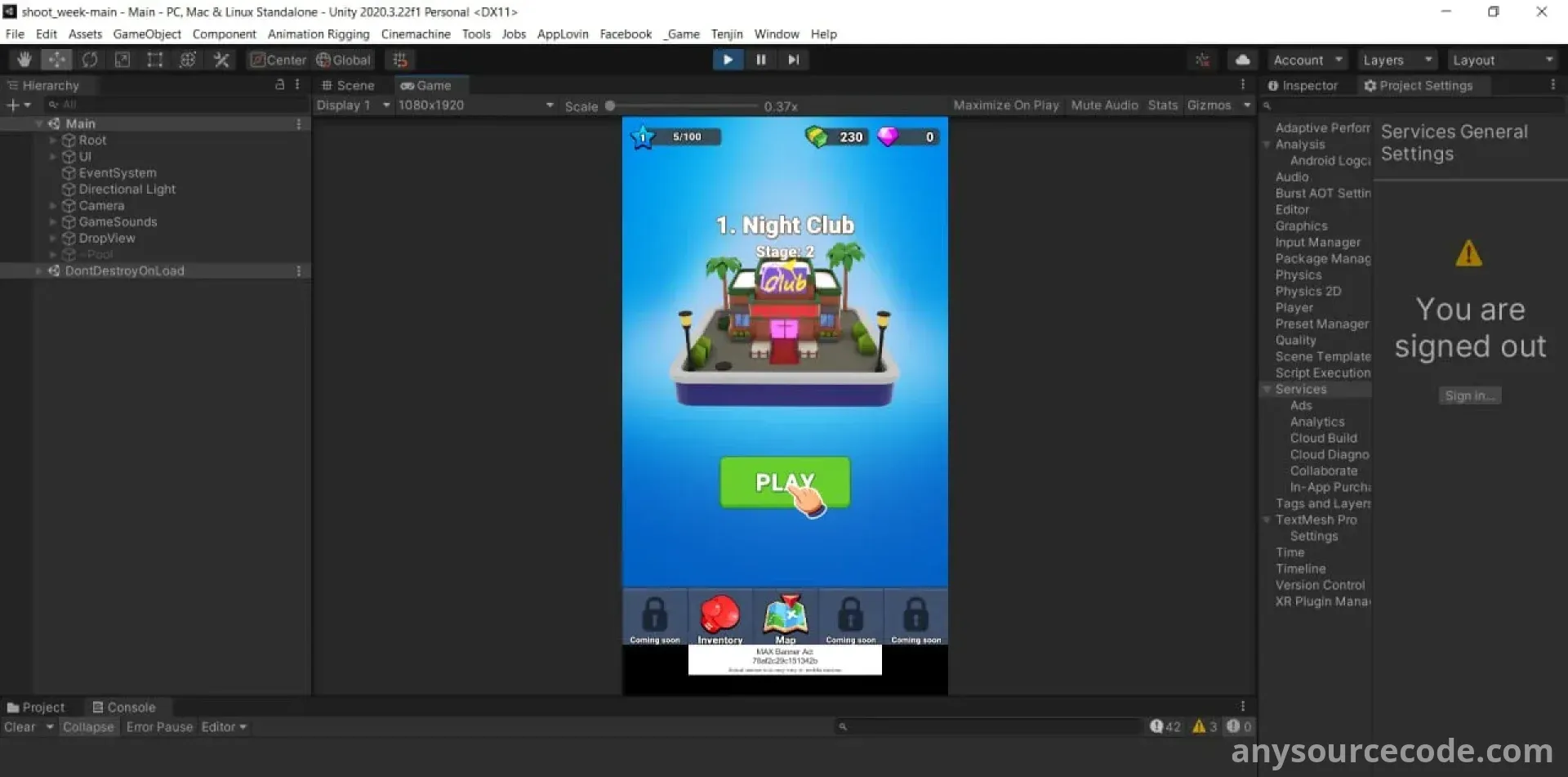The height and width of the screenshot is (777, 1568).
Task: Click the Pause button
Action: click(x=760, y=60)
